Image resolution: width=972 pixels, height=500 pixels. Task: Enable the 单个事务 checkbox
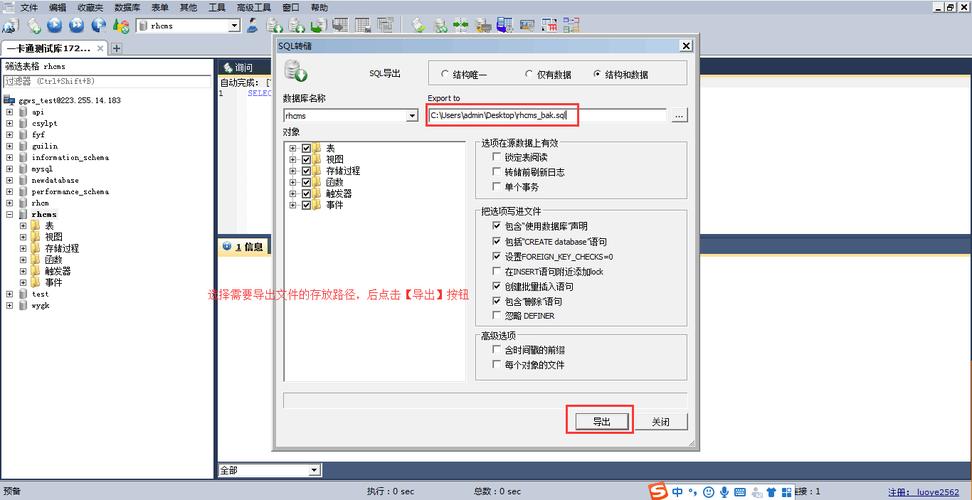(x=496, y=186)
